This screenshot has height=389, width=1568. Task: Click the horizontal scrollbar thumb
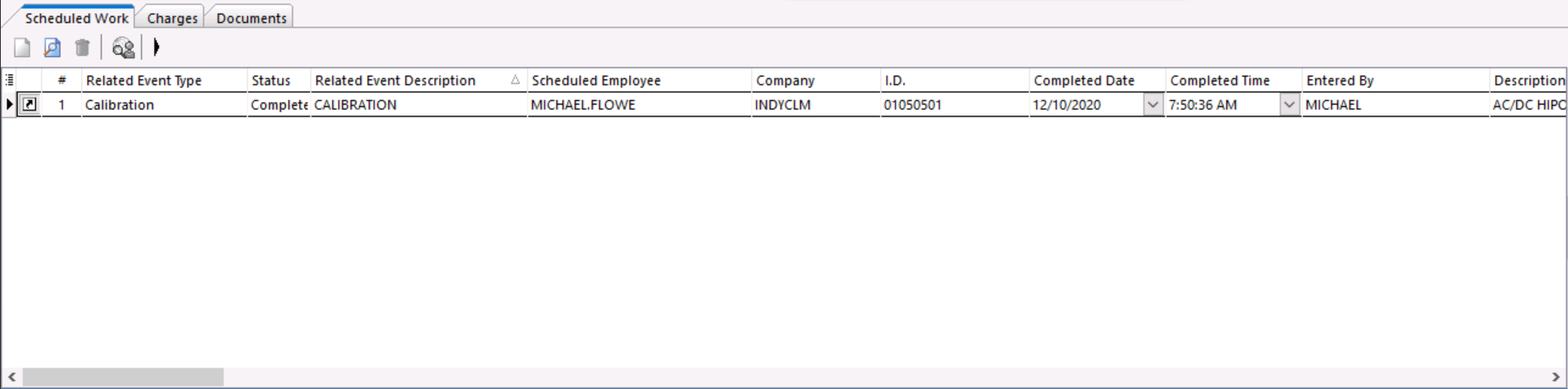tap(123, 377)
